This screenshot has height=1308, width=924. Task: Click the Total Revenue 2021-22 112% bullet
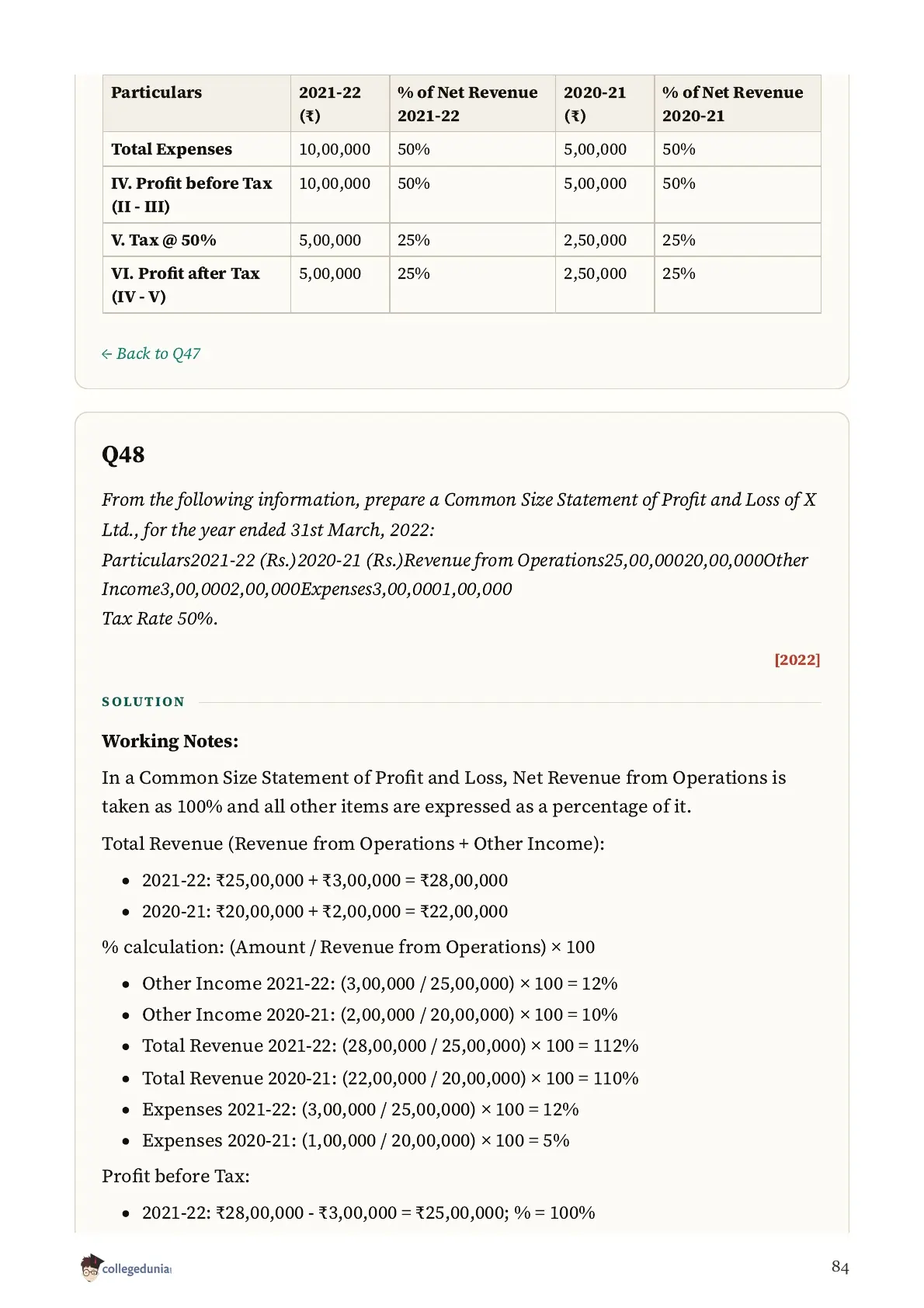click(390, 1046)
